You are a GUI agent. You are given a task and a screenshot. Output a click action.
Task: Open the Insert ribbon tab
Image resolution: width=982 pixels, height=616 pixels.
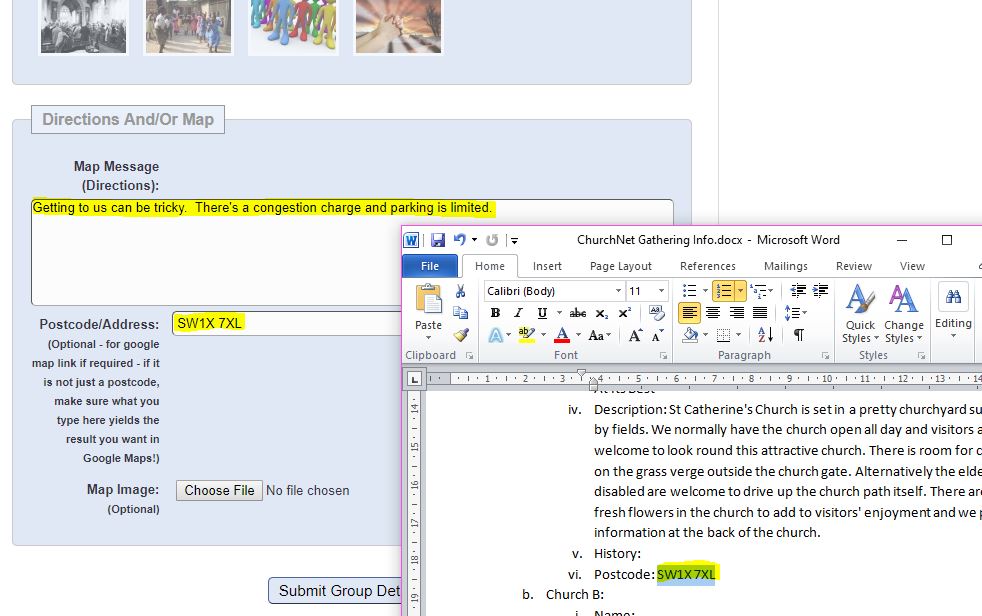[x=547, y=266]
